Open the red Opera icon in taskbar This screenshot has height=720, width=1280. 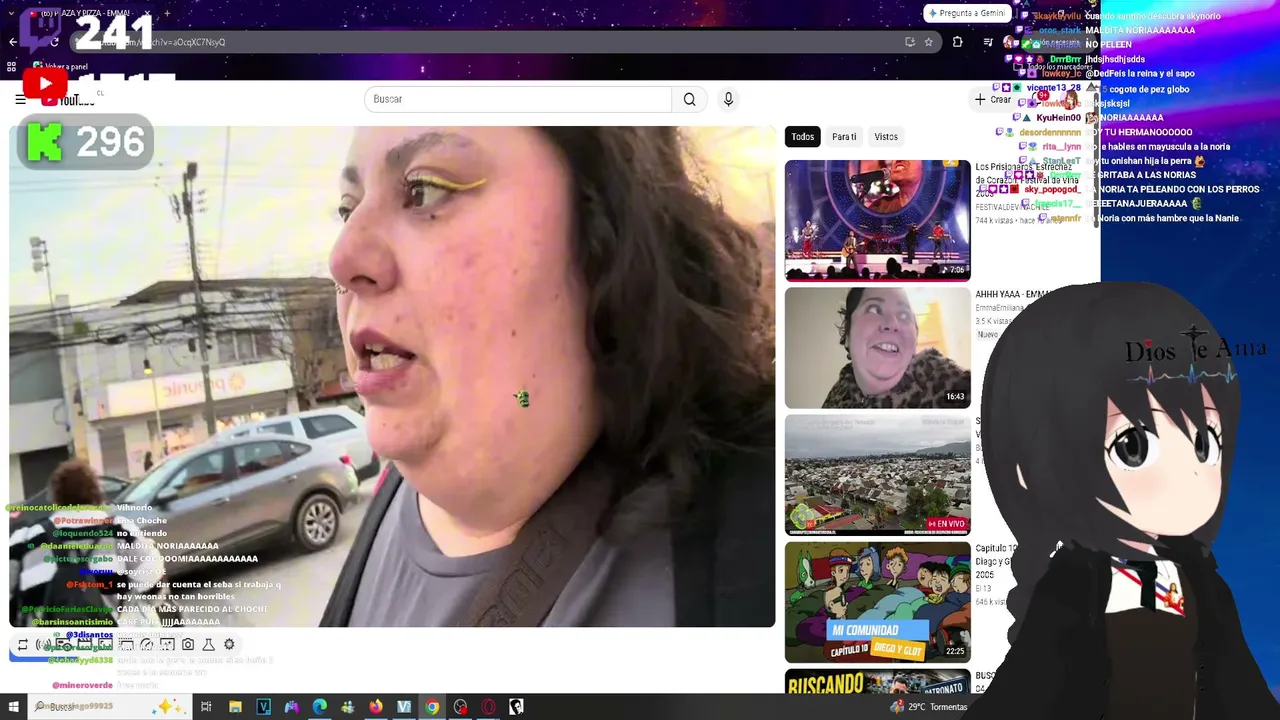point(488,707)
